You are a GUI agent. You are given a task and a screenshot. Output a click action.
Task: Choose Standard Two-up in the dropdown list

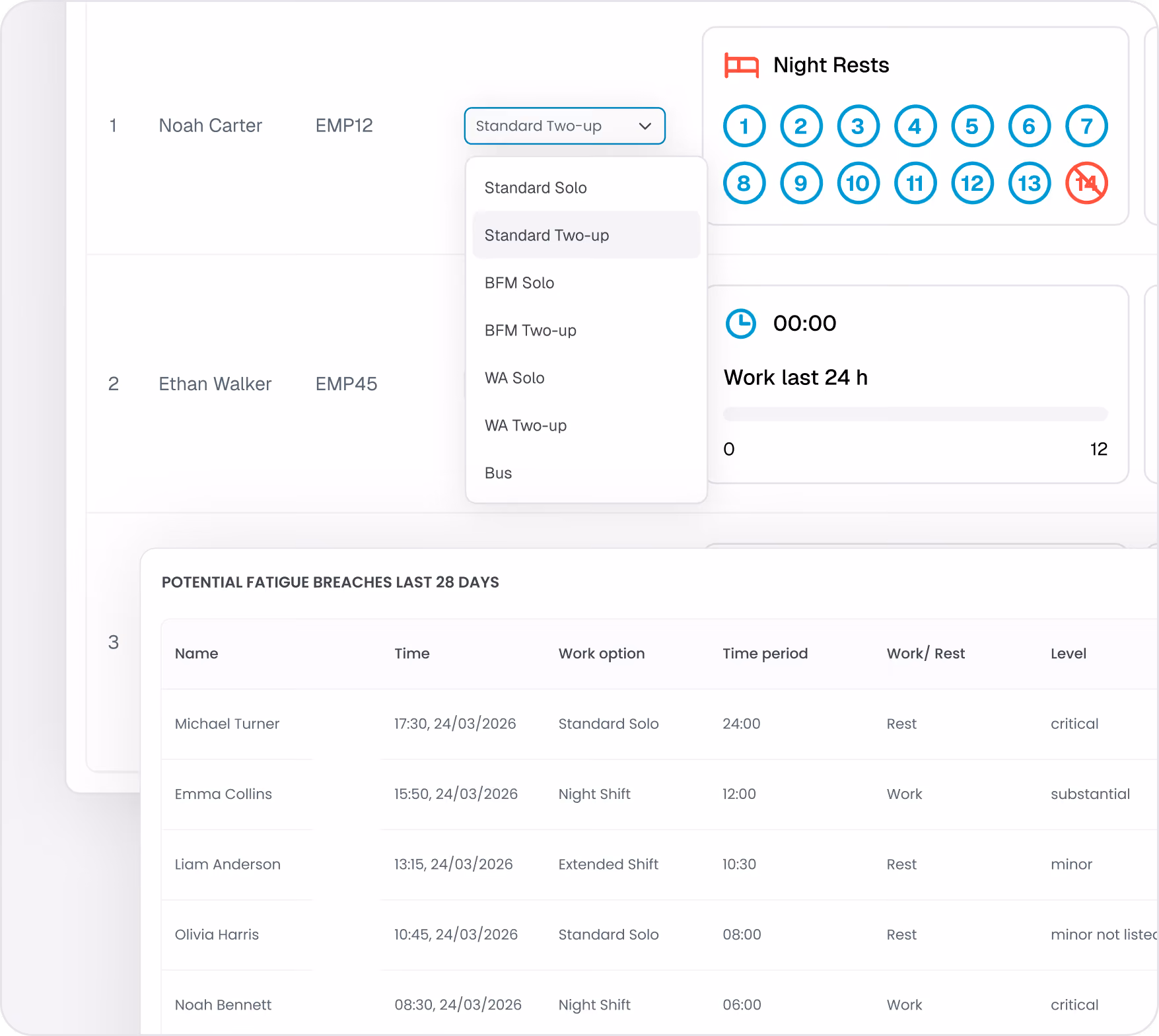pos(586,235)
